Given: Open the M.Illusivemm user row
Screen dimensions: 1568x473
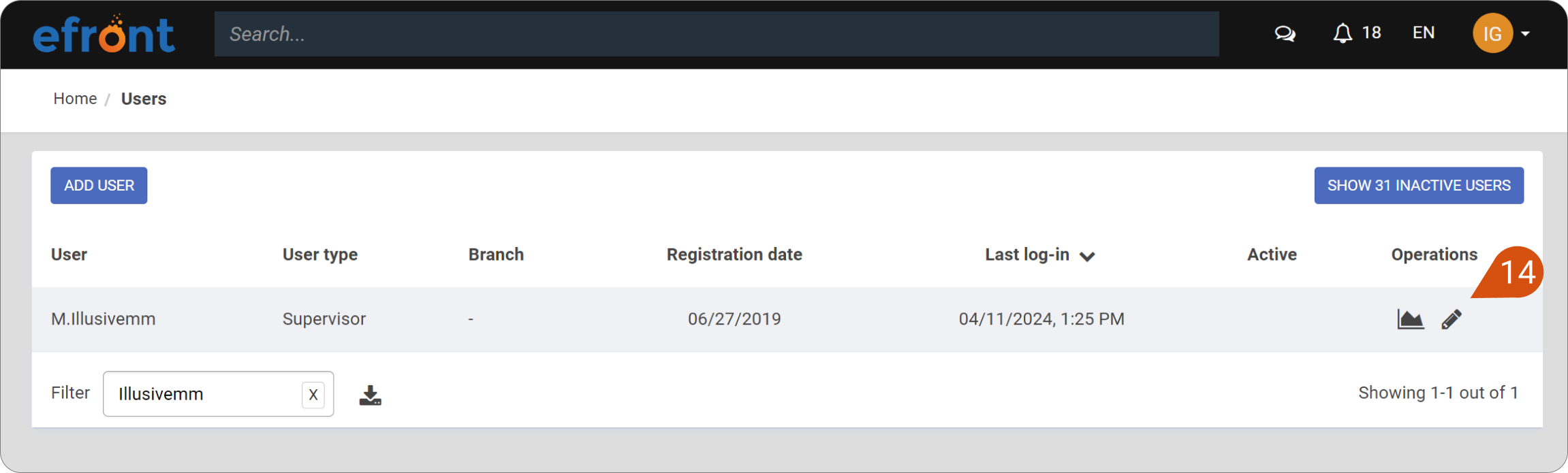Looking at the screenshot, I should 787,319.
